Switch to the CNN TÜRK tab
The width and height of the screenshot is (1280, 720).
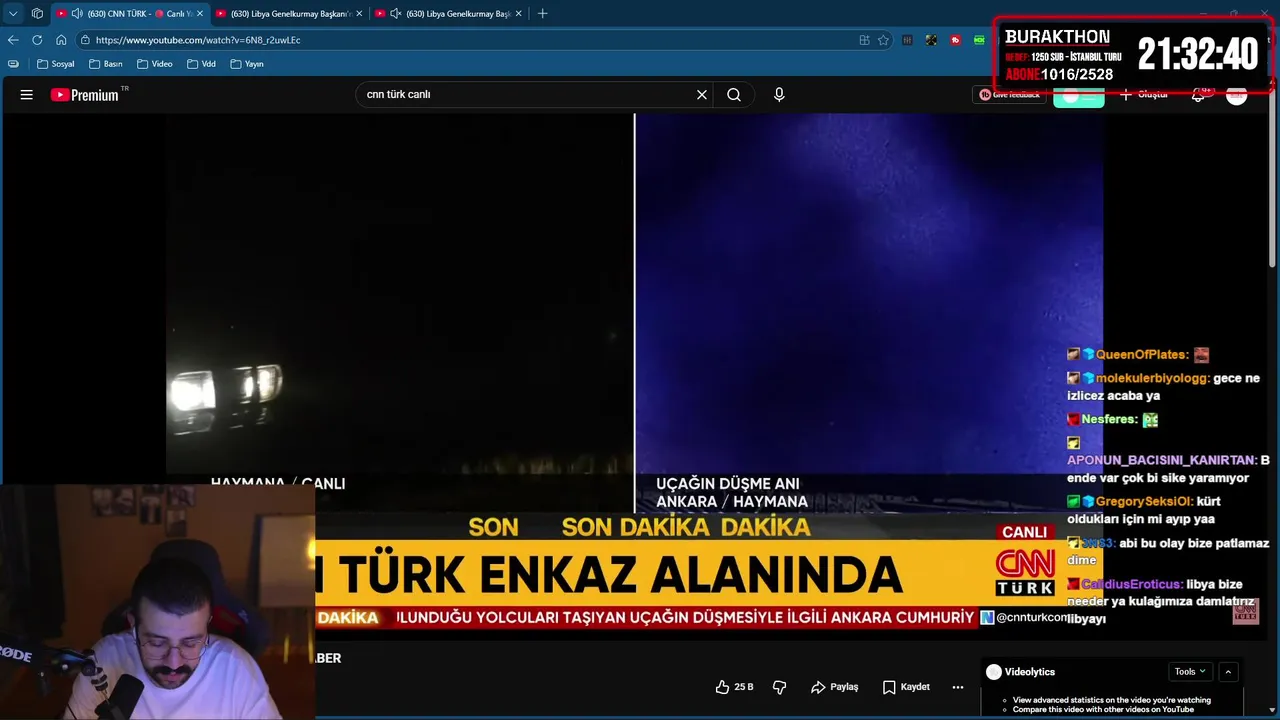click(129, 14)
